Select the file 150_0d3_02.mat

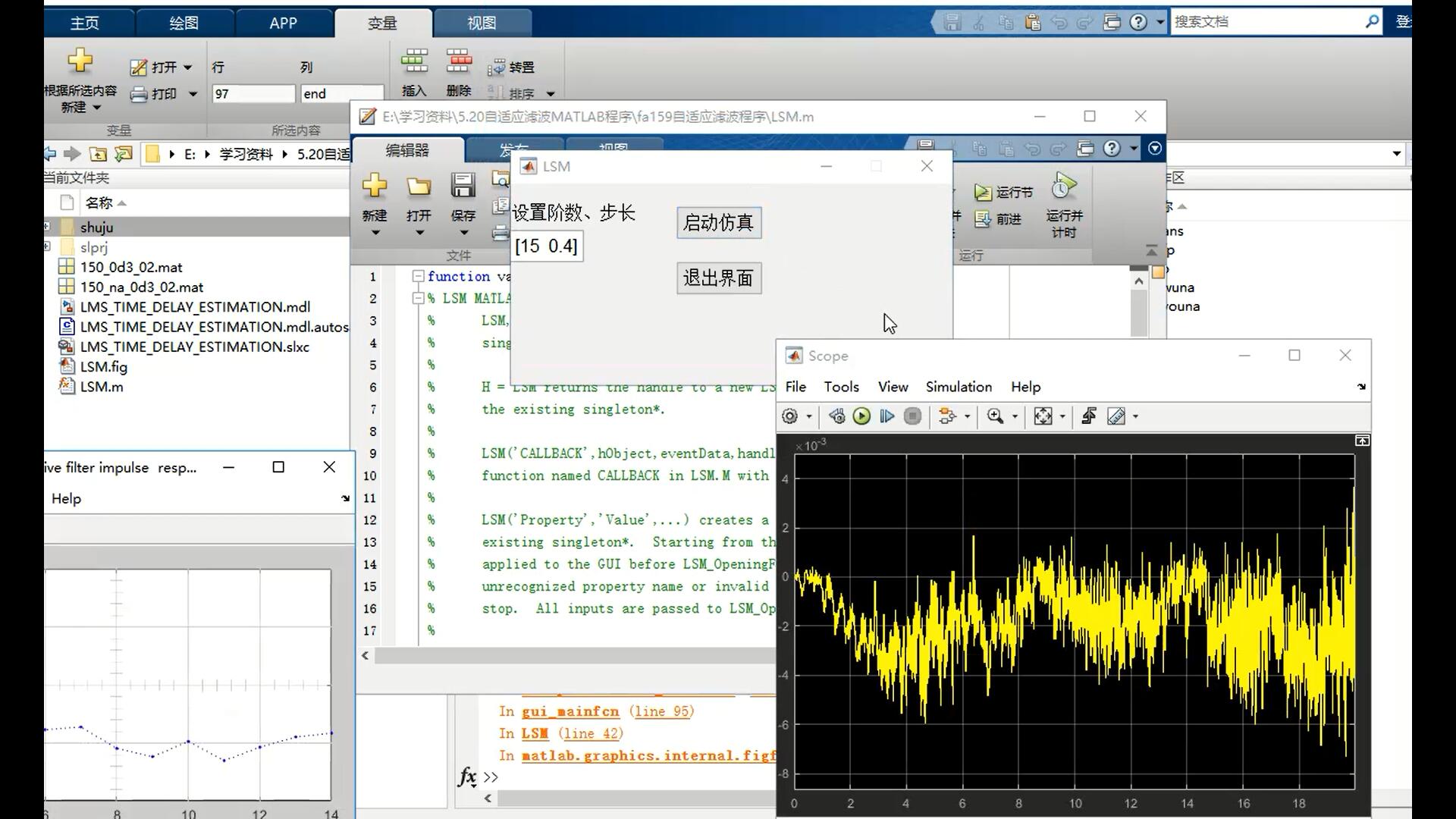pyautogui.click(x=131, y=267)
